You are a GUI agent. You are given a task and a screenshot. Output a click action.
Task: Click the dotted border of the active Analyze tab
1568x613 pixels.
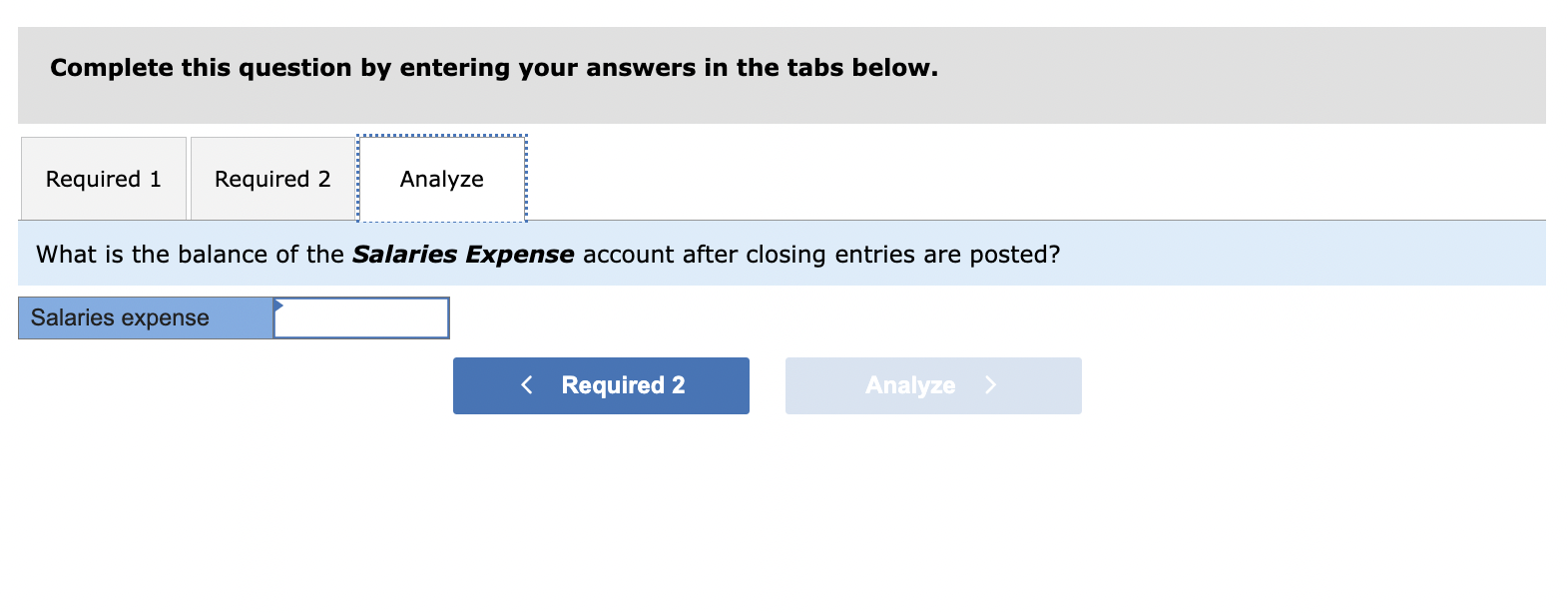pos(441,136)
